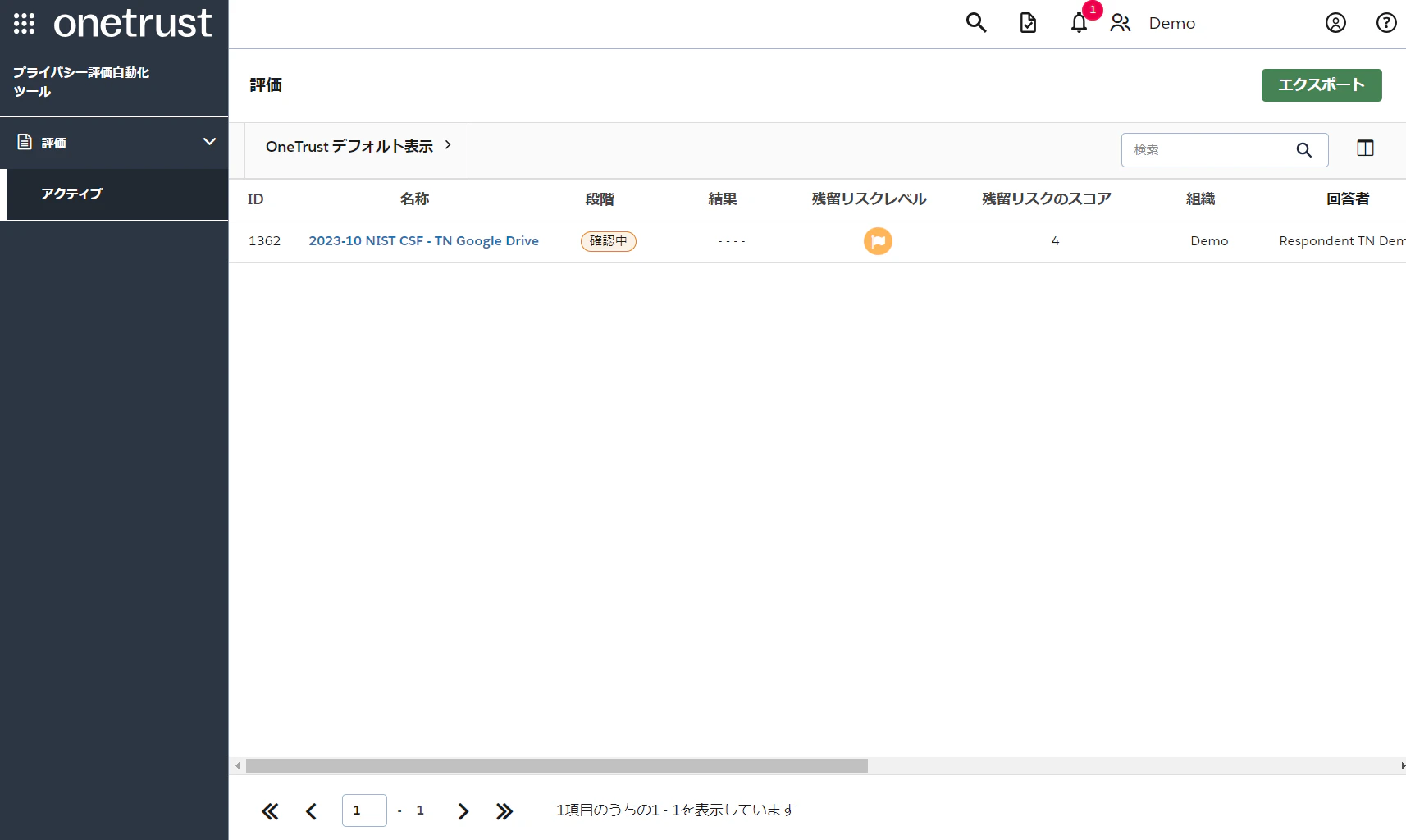Click the Demo cell in 組織 column

pos(1210,241)
